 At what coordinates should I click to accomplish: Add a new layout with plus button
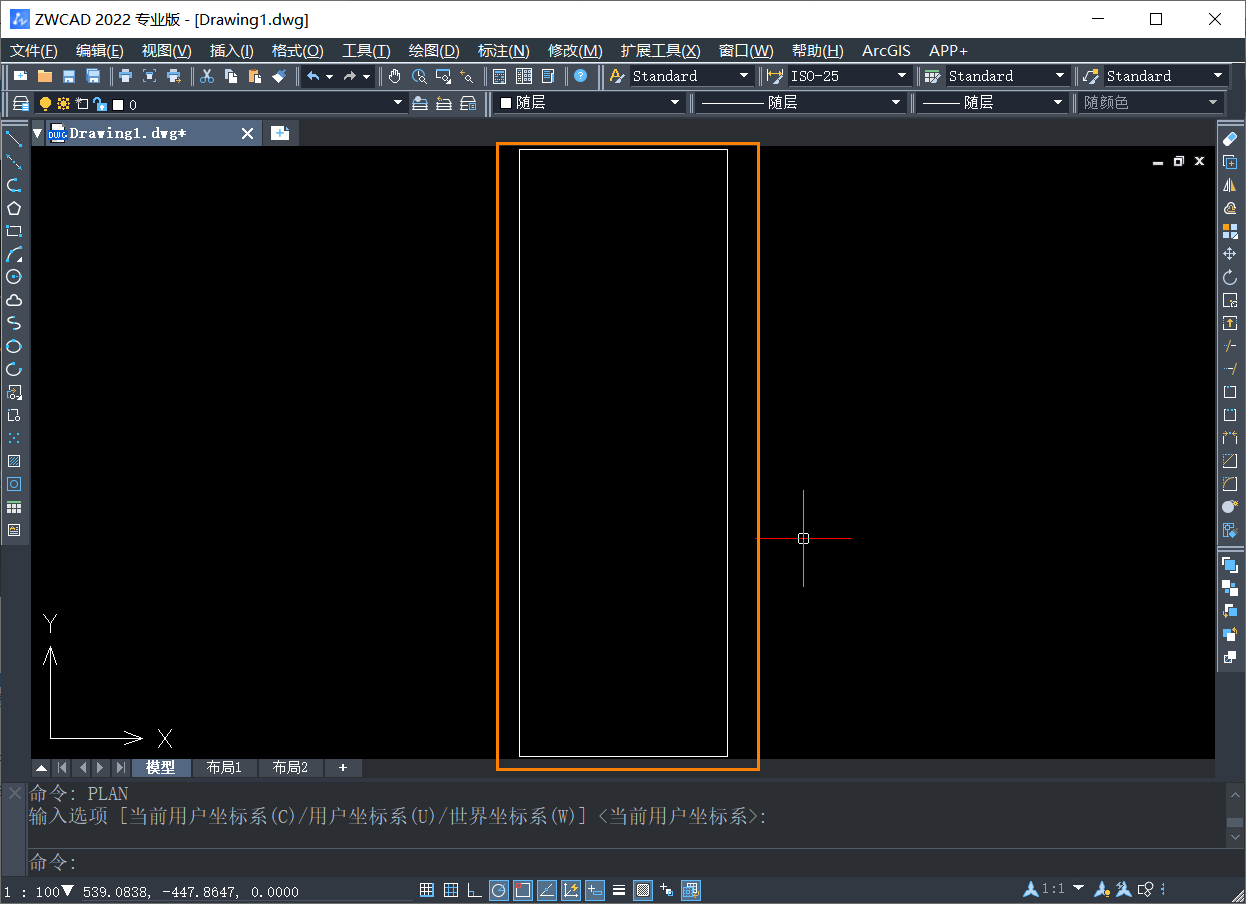(x=343, y=768)
